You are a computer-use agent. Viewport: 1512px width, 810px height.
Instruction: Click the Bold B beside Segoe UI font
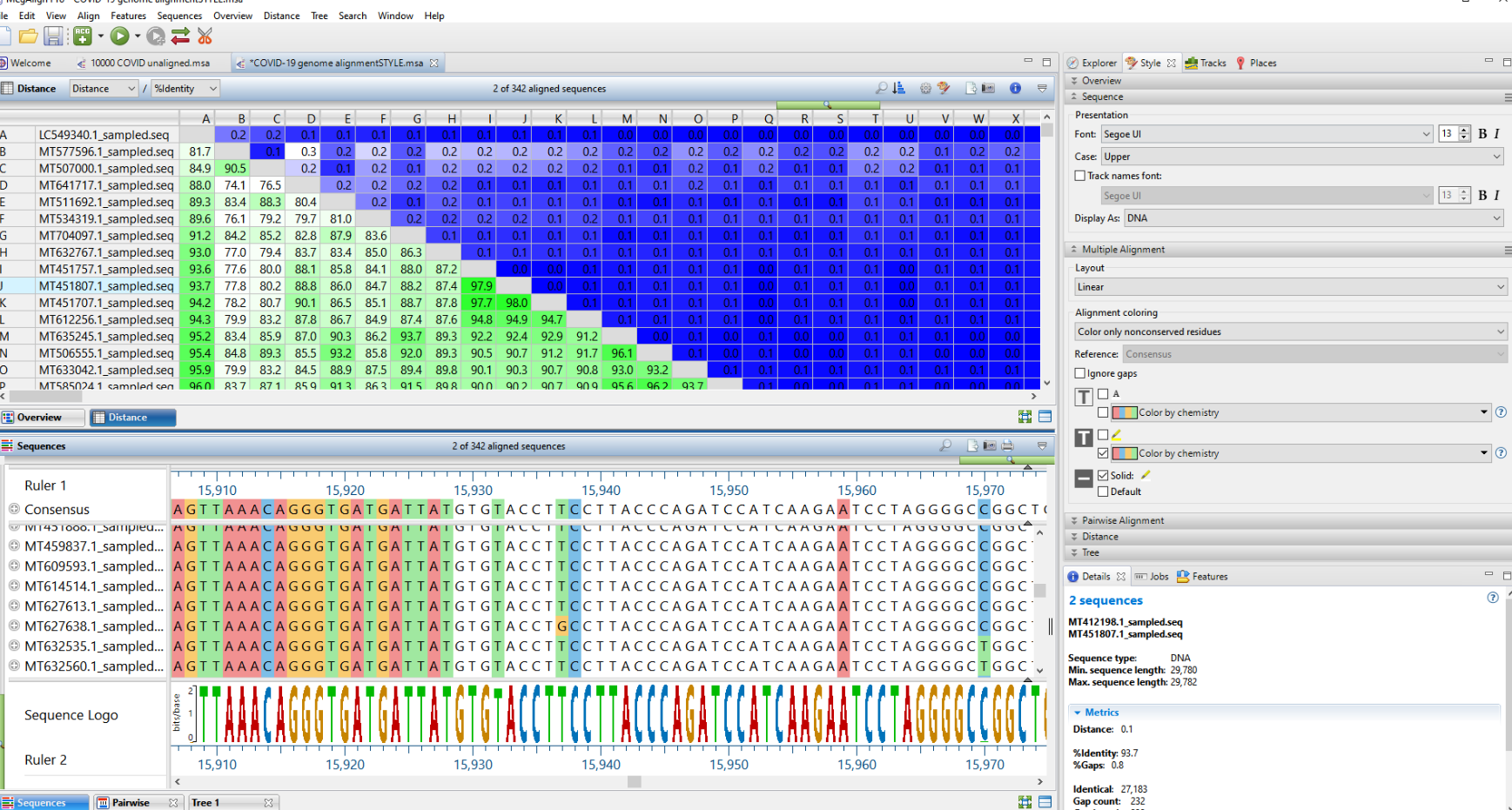point(1482,134)
